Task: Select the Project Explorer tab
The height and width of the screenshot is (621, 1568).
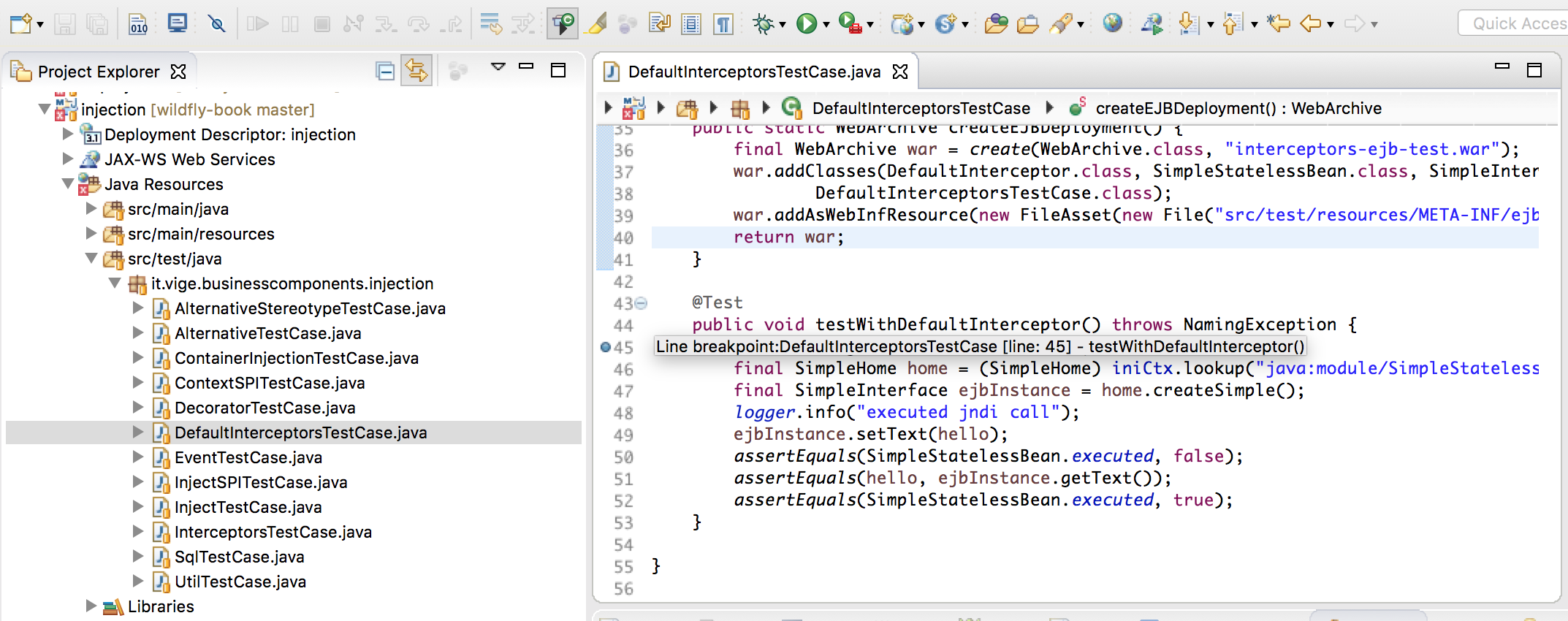Action: [99, 72]
